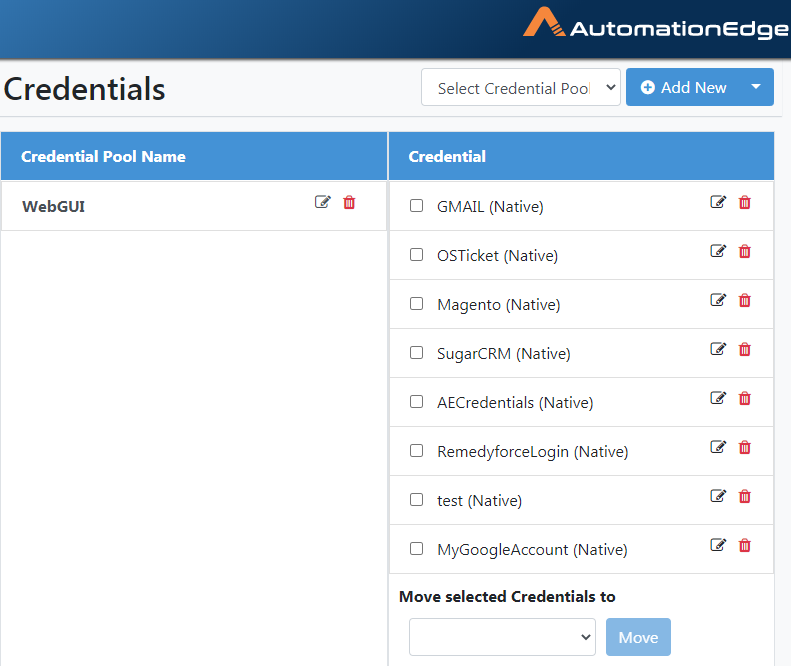Click the Credentials page heading
The width and height of the screenshot is (791, 666).
(84, 89)
